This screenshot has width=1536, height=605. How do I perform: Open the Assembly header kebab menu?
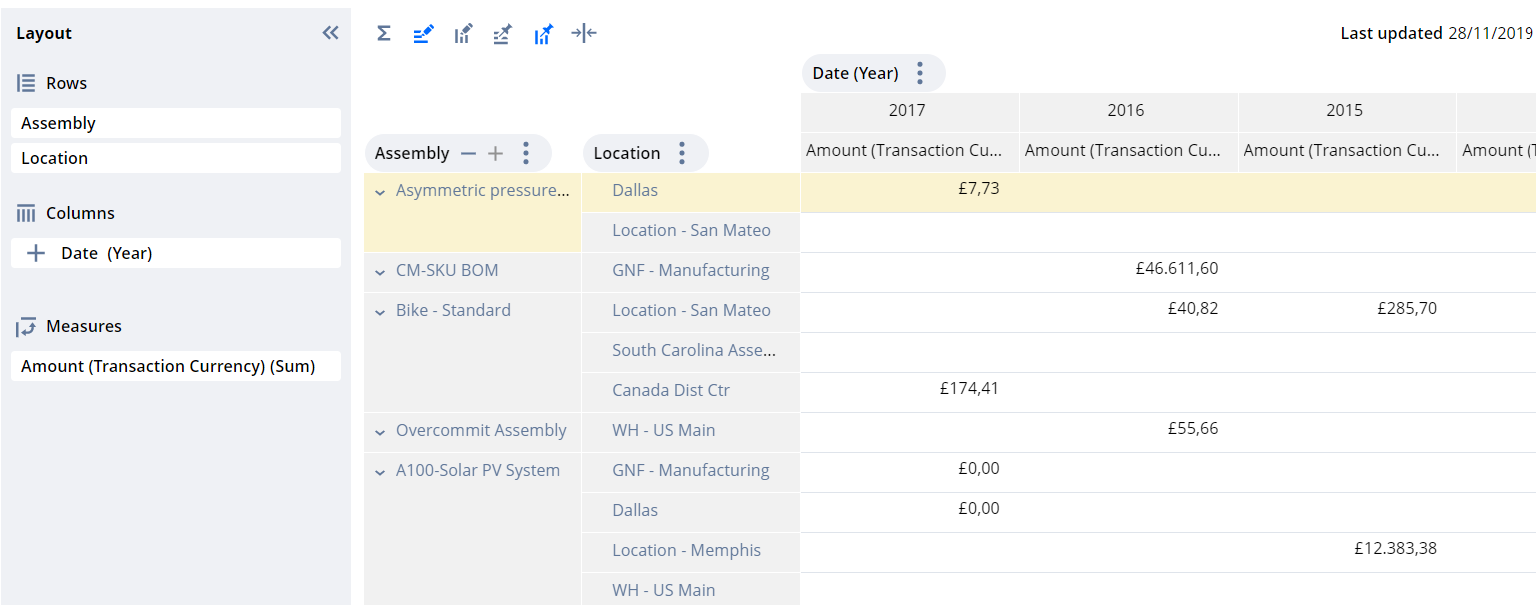[x=526, y=152]
